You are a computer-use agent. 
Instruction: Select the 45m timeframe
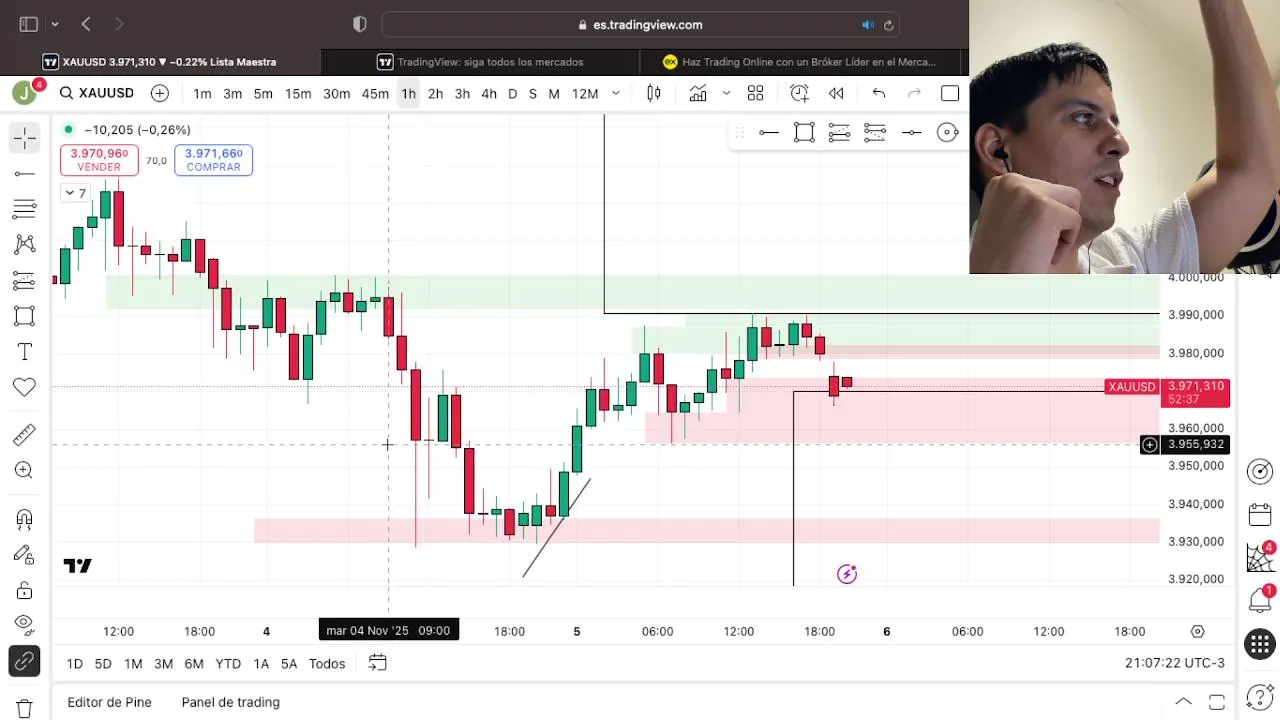click(x=375, y=94)
